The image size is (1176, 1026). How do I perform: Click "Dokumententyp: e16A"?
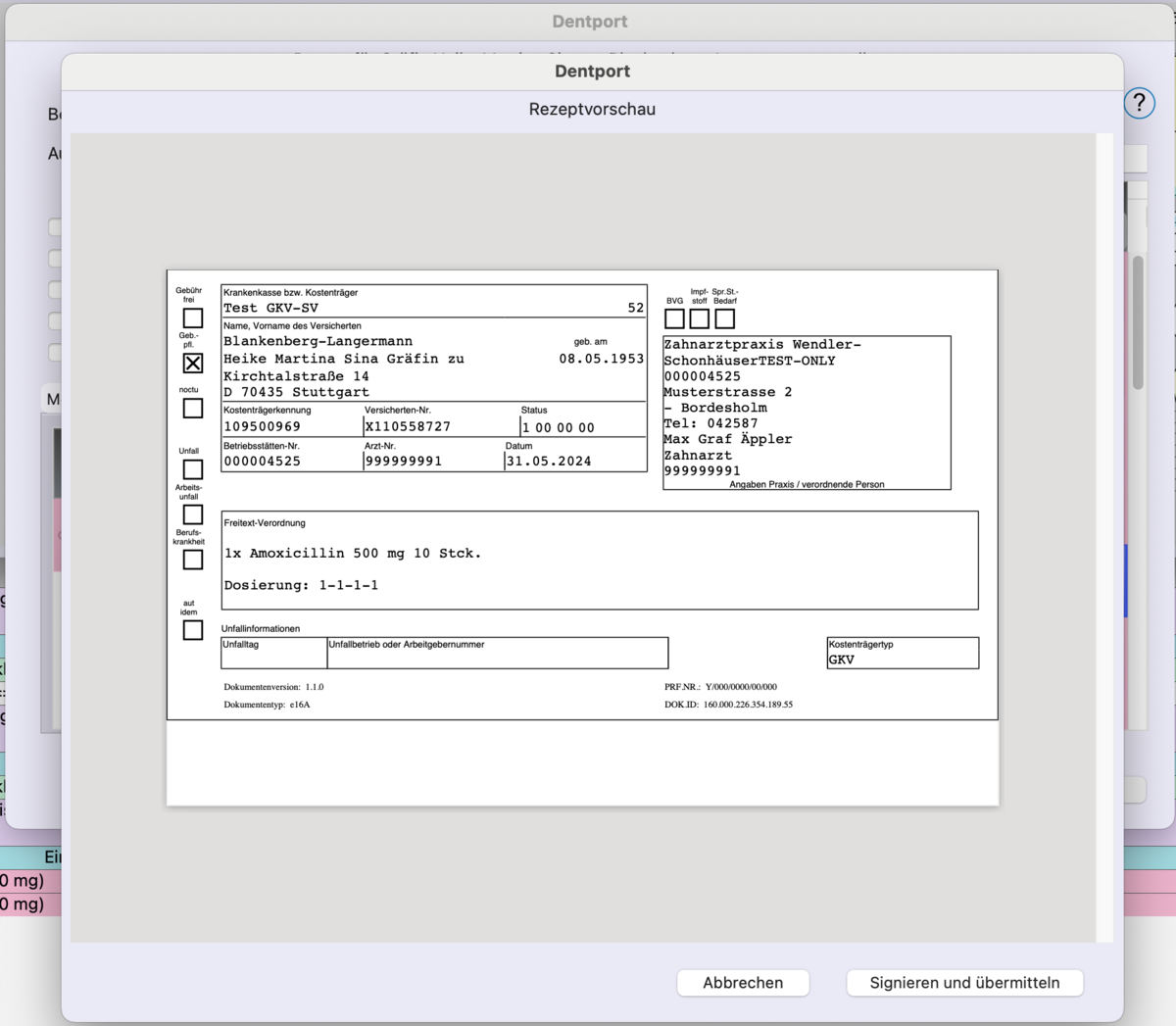[267, 705]
